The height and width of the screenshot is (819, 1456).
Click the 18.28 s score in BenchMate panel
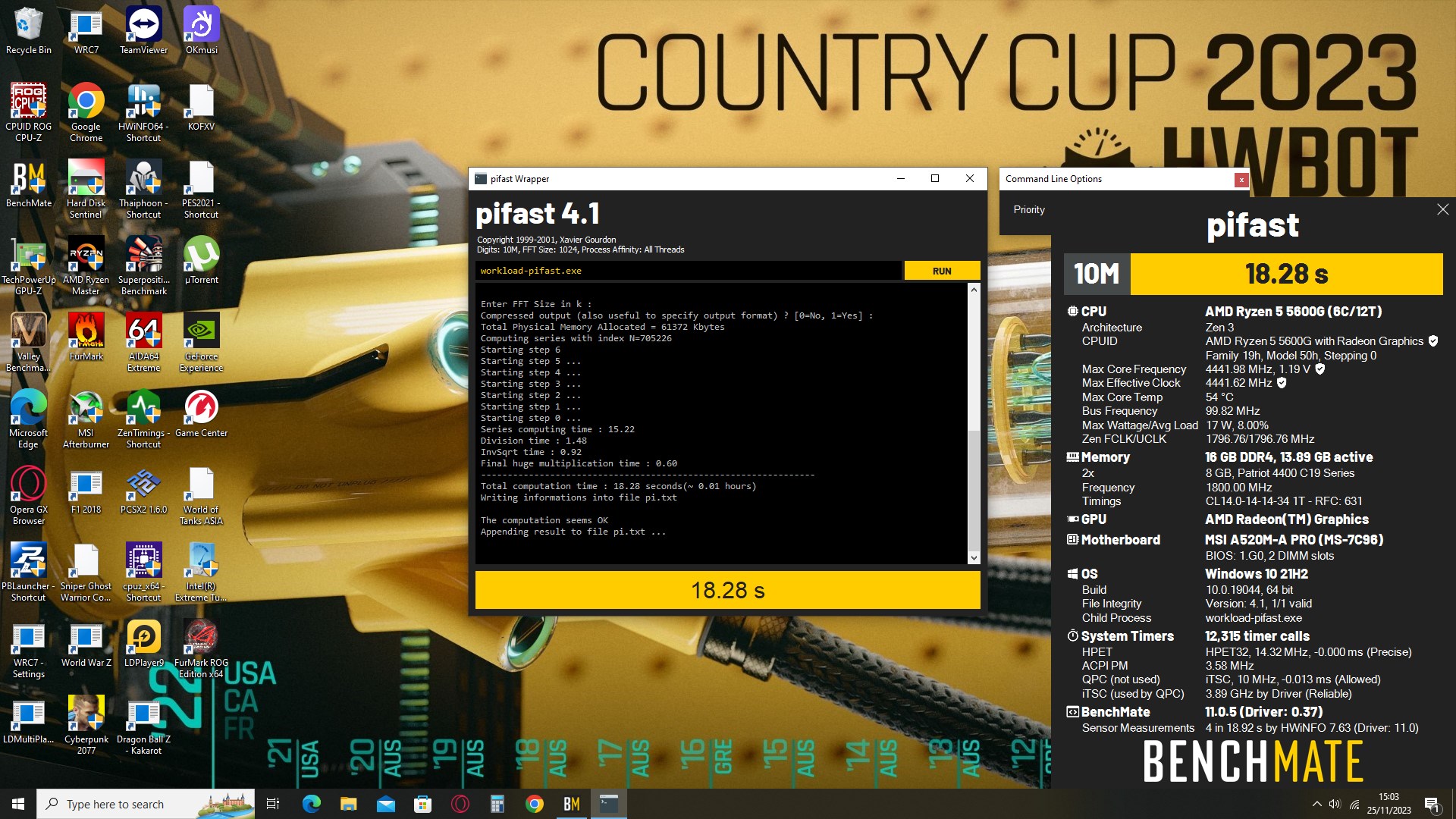pyautogui.click(x=1286, y=274)
